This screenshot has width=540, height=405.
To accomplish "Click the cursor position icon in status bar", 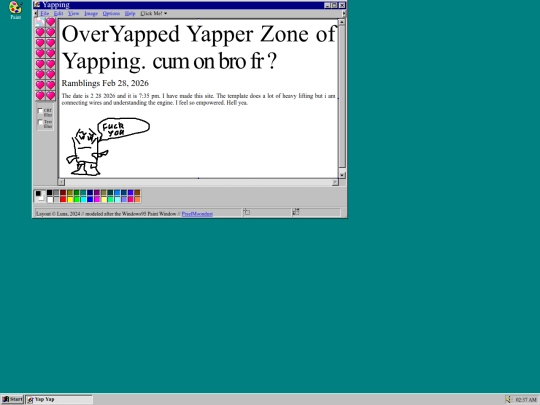I will pos(247,212).
